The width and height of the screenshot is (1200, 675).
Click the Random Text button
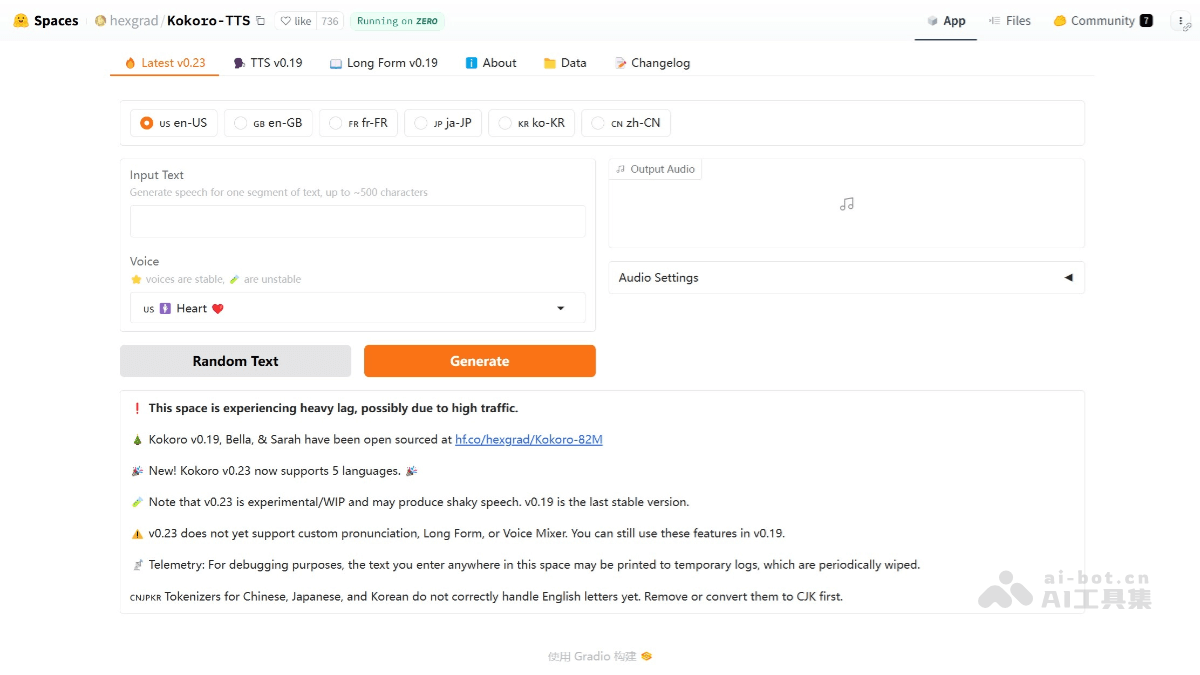[235, 361]
